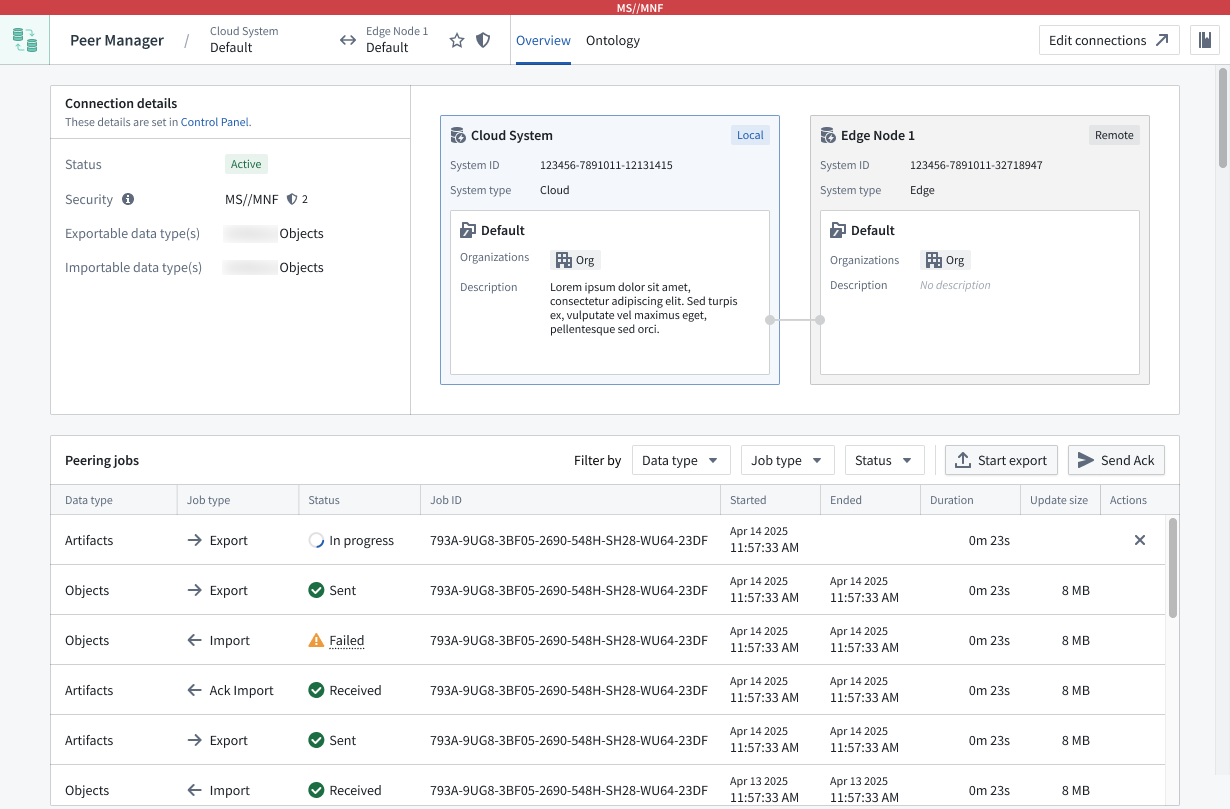Open the Control Panel link

[215, 121]
